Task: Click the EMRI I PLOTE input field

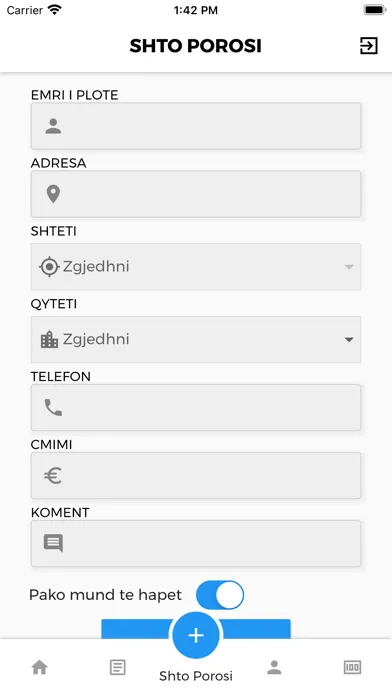Action: click(x=196, y=126)
